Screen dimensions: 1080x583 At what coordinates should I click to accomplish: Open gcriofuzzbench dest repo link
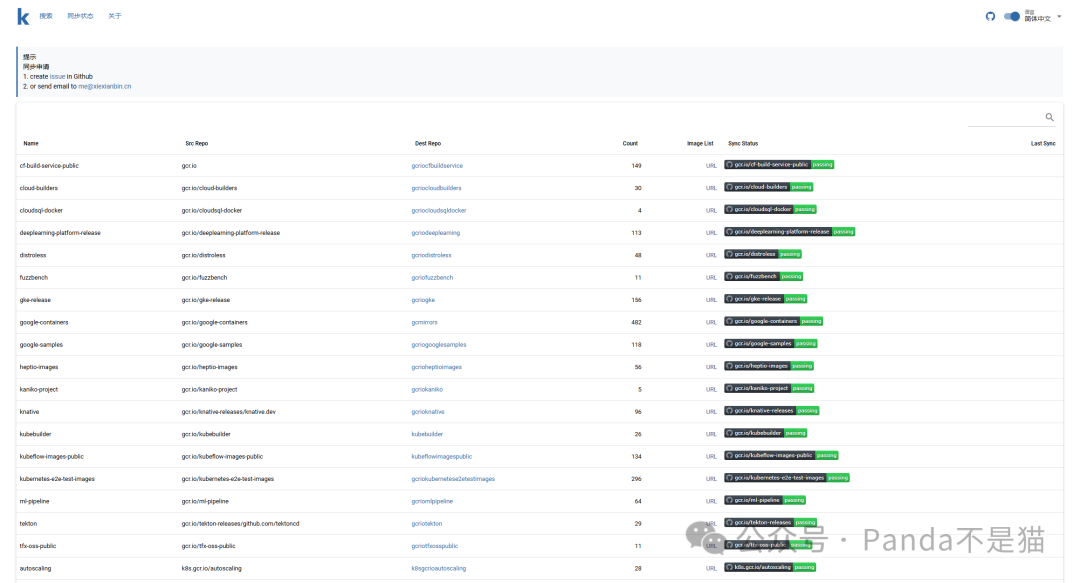[433, 278]
